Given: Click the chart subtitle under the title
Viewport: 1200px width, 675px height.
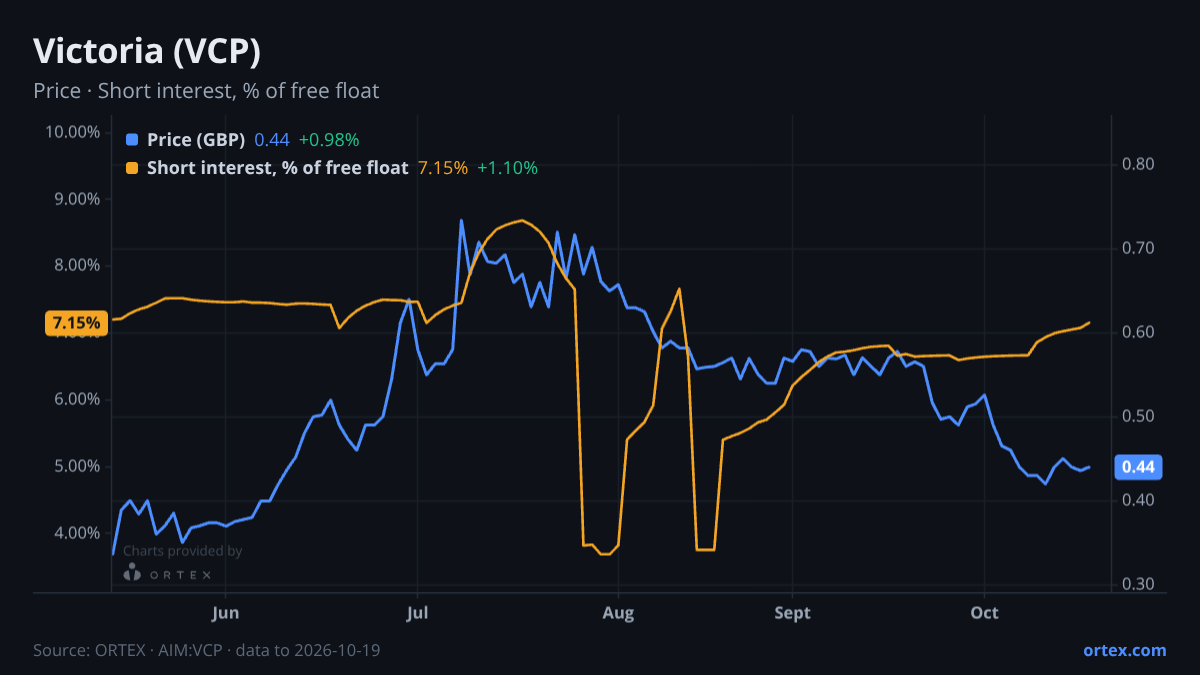Looking at the screenshot, I should point(206,91).
